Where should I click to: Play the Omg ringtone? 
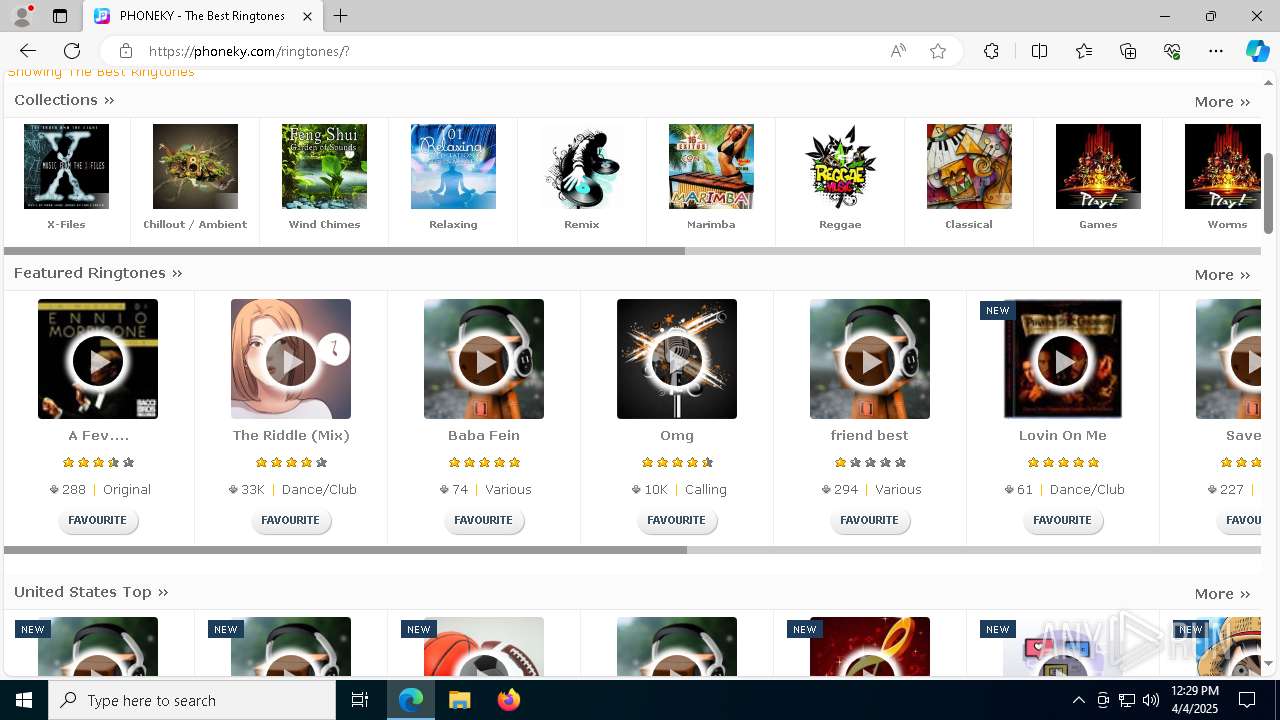[677, 359]
